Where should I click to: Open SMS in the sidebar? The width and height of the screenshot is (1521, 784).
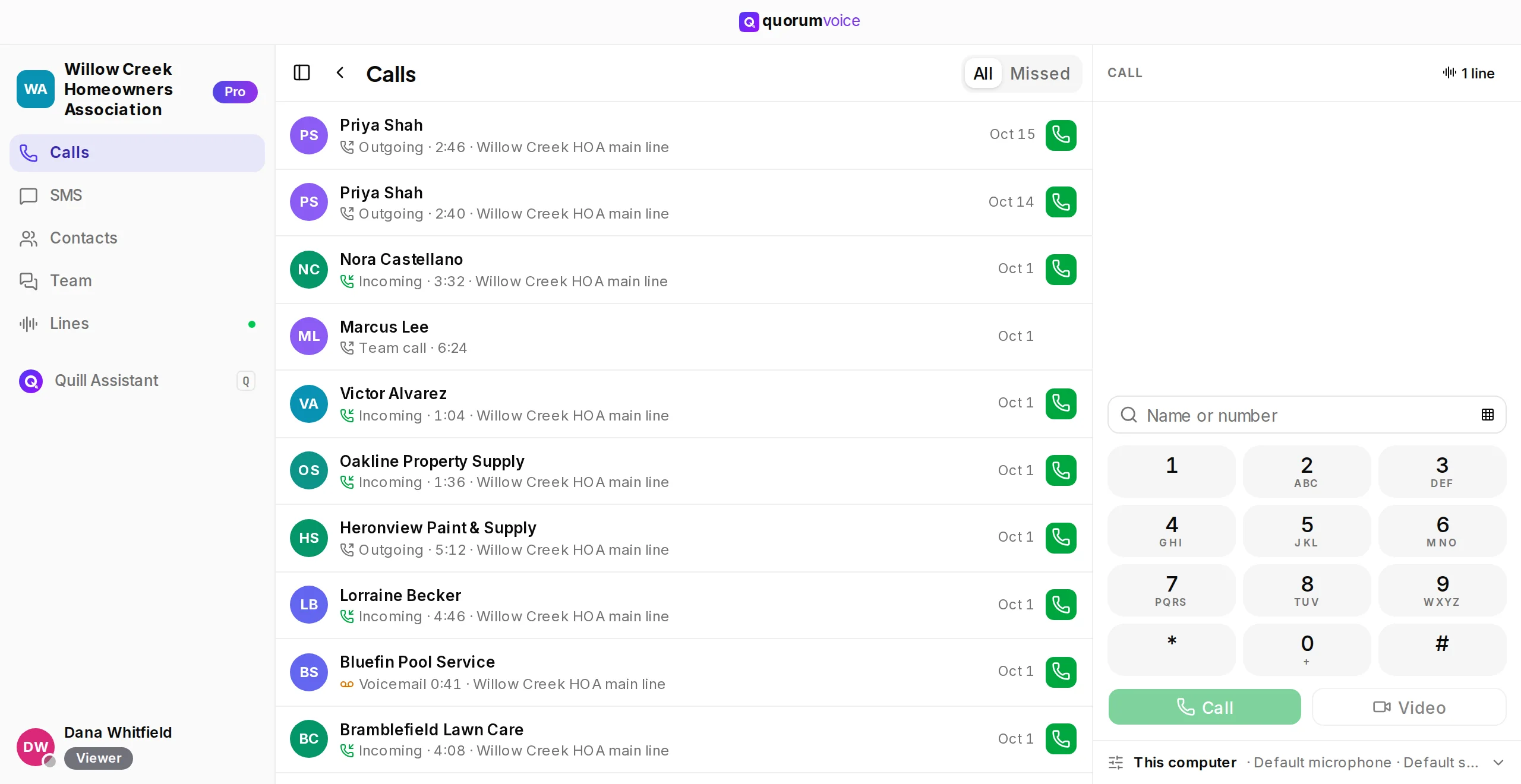(x=137, y=195)
